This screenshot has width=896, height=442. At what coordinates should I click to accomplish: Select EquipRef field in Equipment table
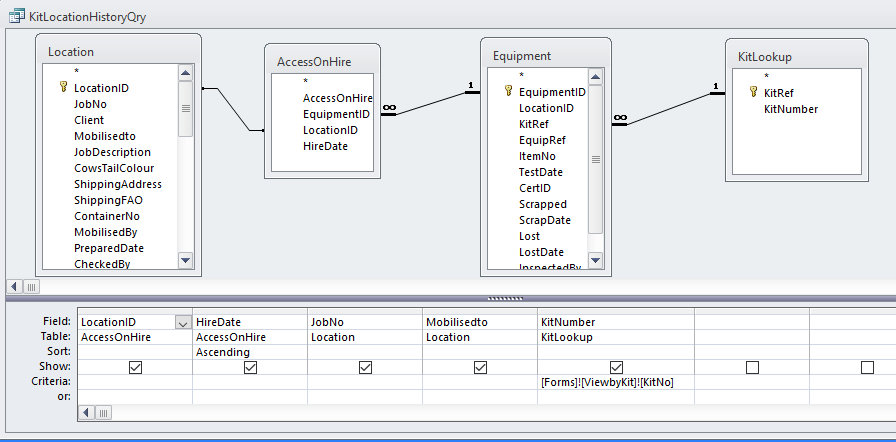(542, 140)
